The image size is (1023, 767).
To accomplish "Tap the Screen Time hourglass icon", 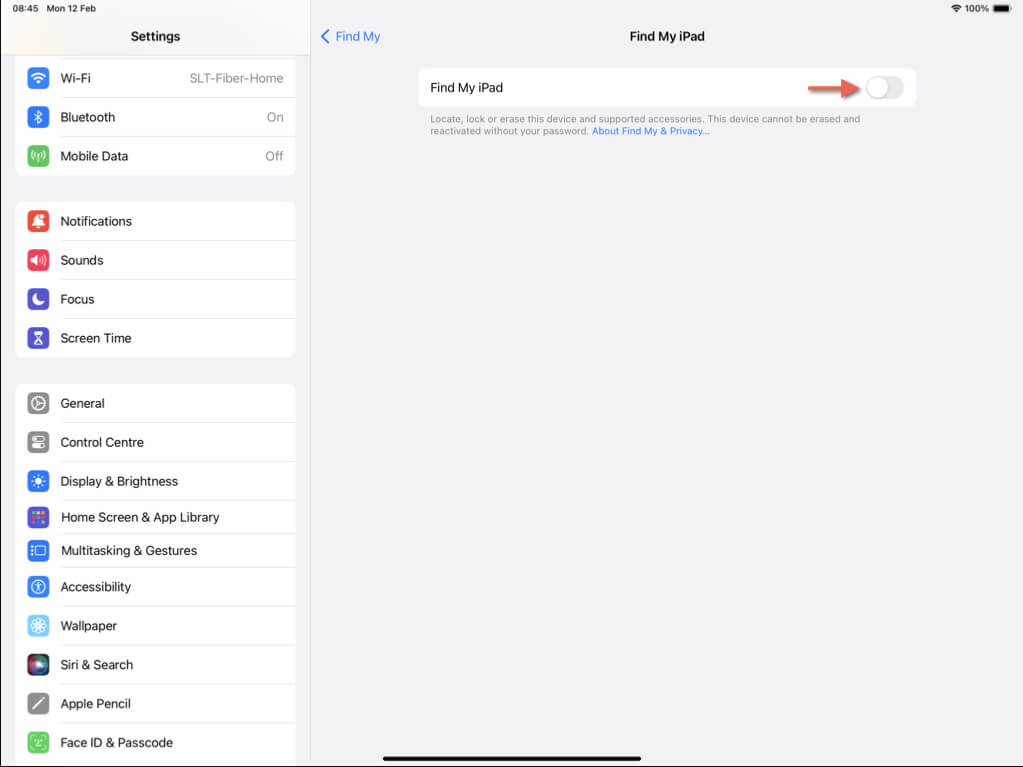I will pyautogui.click(x=38, y=338).
